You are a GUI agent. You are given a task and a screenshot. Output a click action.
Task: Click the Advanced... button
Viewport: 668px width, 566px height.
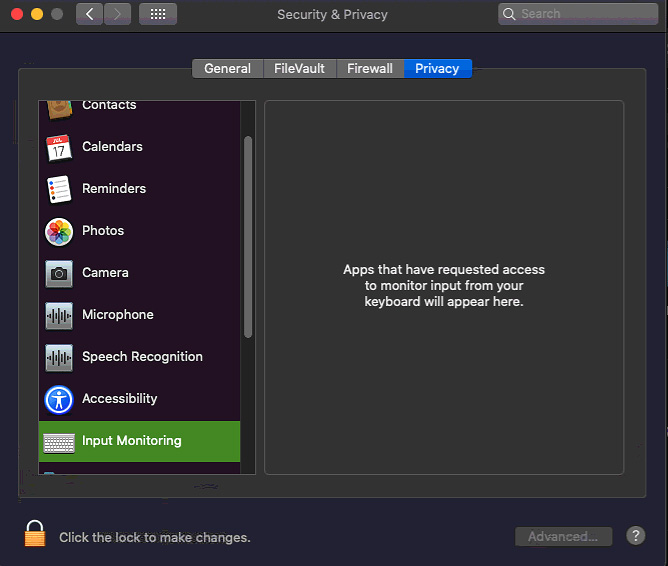pyautogui.click(x=563, y=537)
